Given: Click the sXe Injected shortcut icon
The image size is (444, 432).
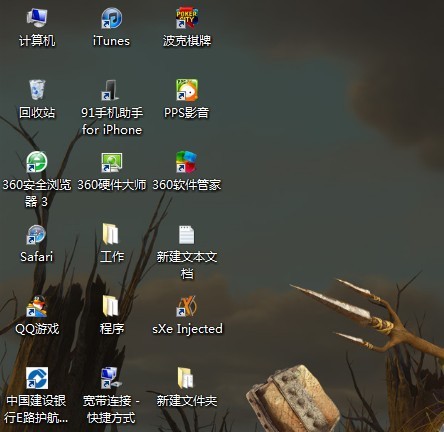Looking at the screenshot, I should pyautogui.click(x=187, y=306).
